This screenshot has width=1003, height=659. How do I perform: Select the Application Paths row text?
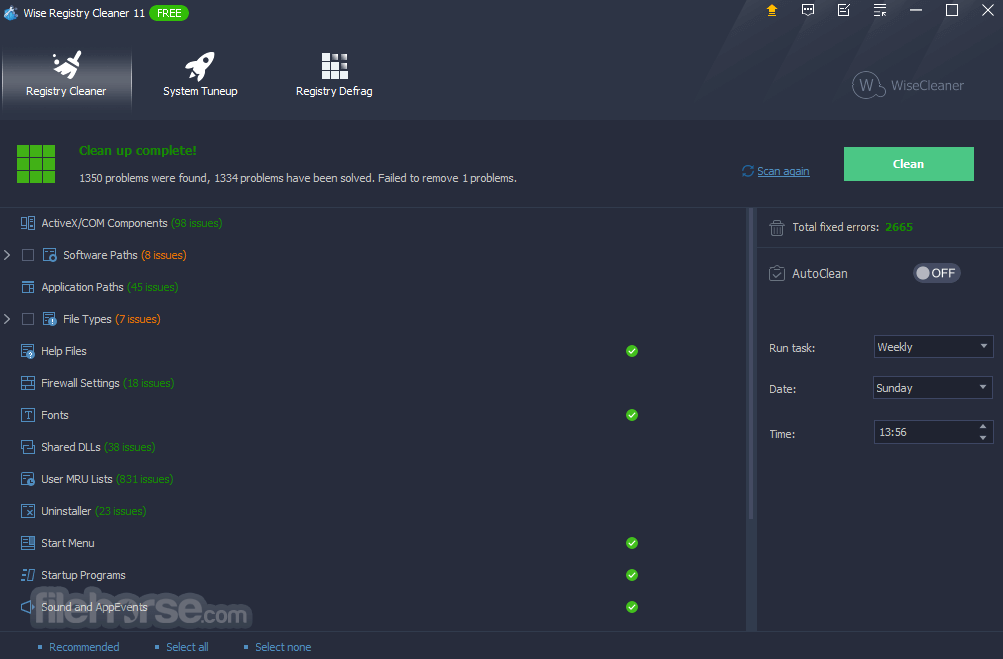click(109, 287)
